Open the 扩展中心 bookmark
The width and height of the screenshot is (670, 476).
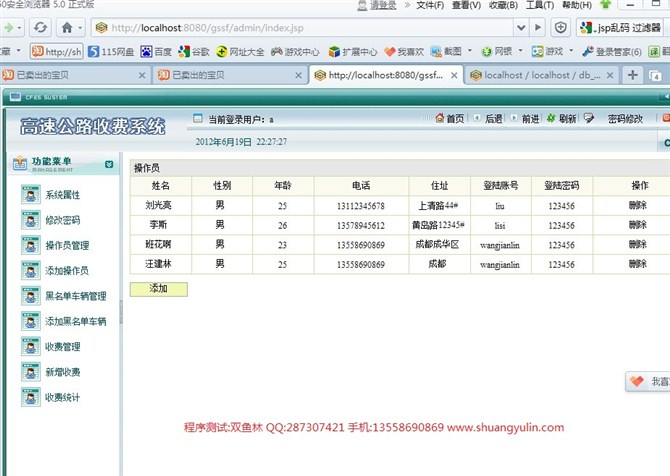353,52
